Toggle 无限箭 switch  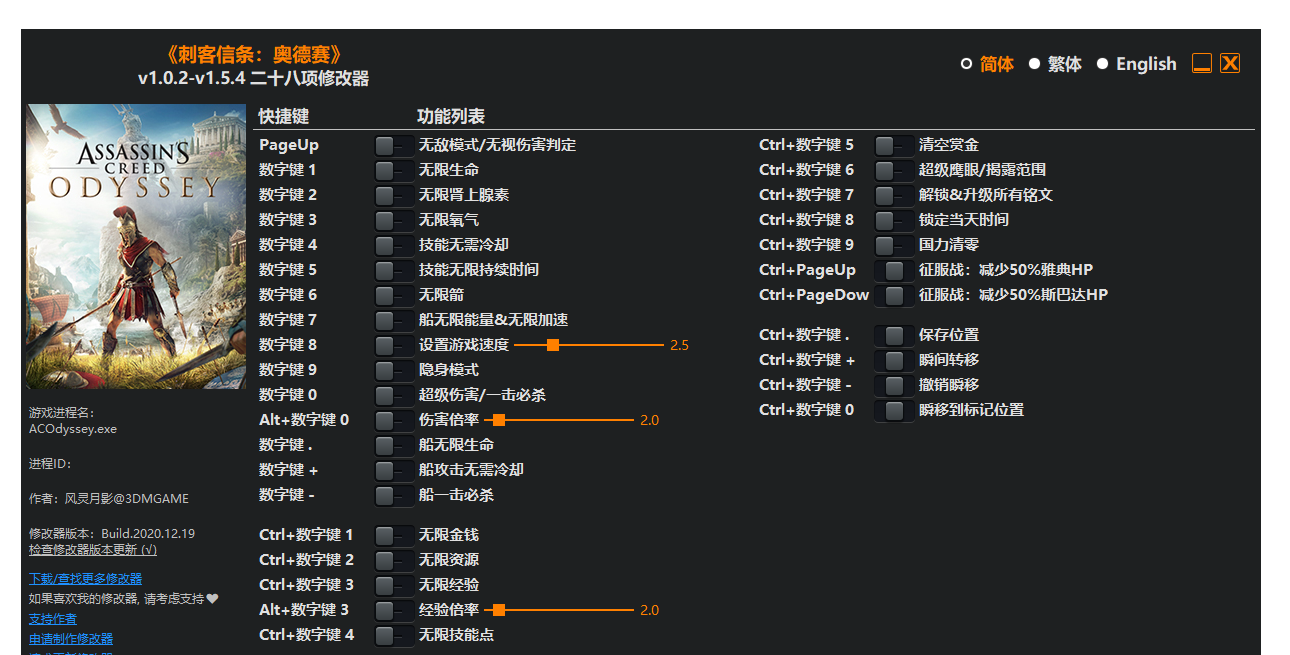tap(394, 295)
